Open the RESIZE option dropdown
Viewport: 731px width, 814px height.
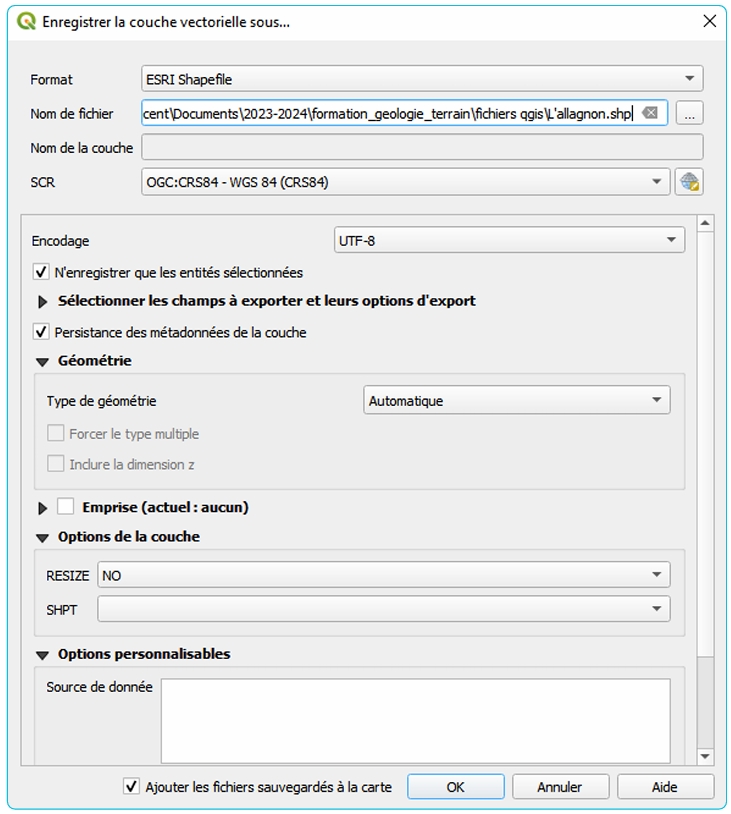pyautogui.click(x=383, y=576)
